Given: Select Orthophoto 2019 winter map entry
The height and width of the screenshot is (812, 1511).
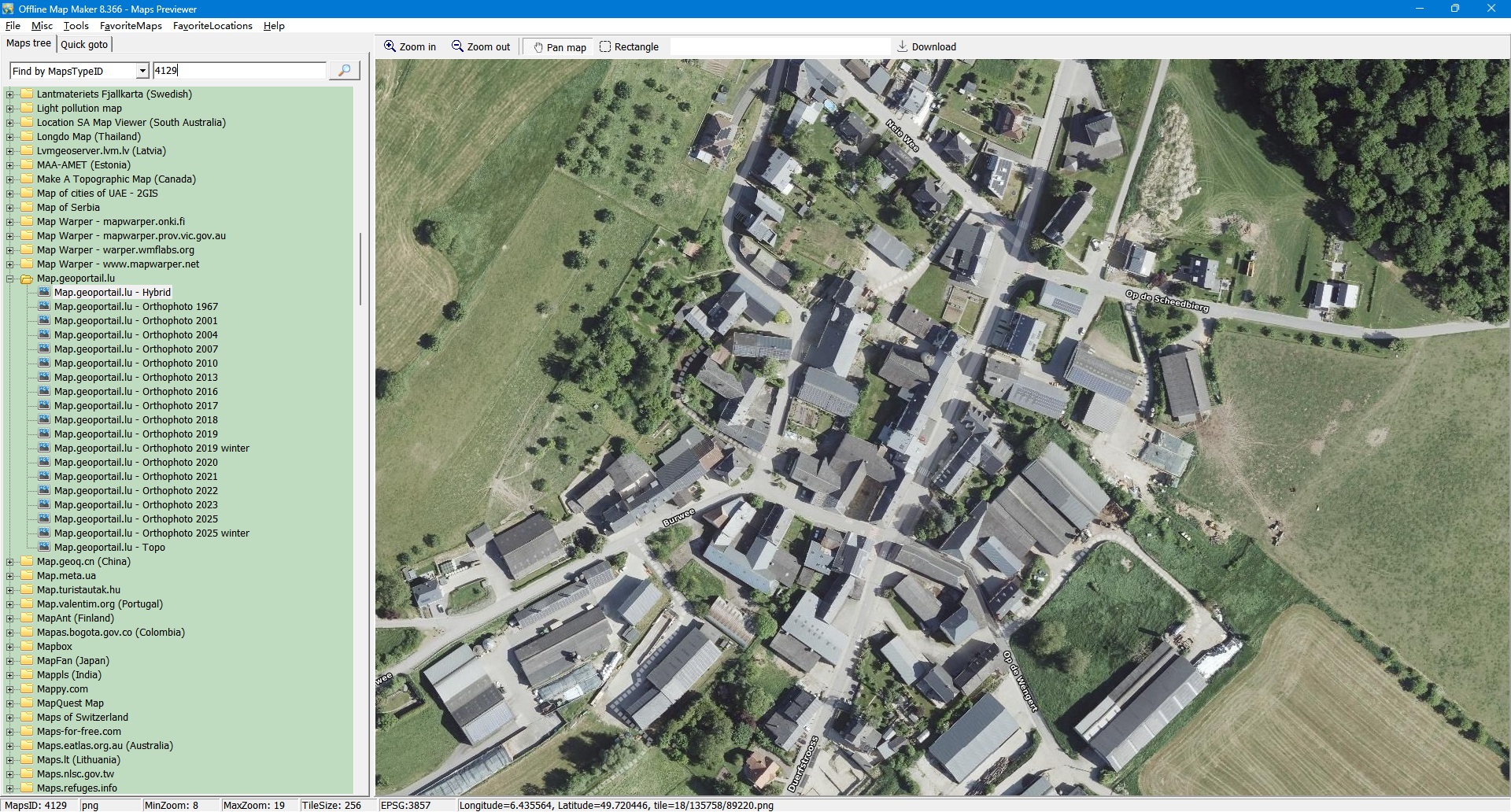Looking at the screenshot, I should 151,448.
